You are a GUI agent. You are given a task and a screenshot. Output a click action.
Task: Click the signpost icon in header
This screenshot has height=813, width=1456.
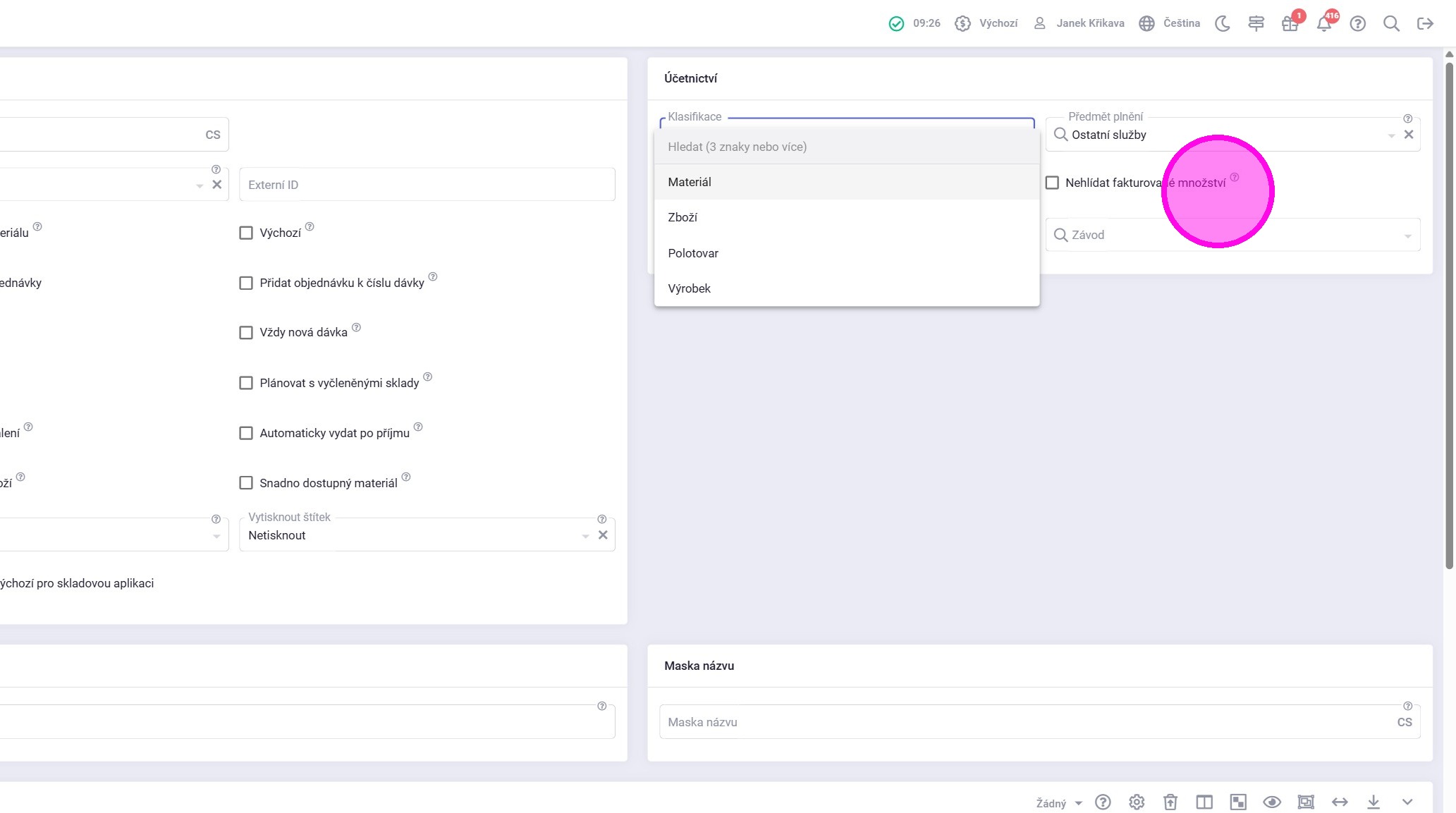click(1256, 23)
